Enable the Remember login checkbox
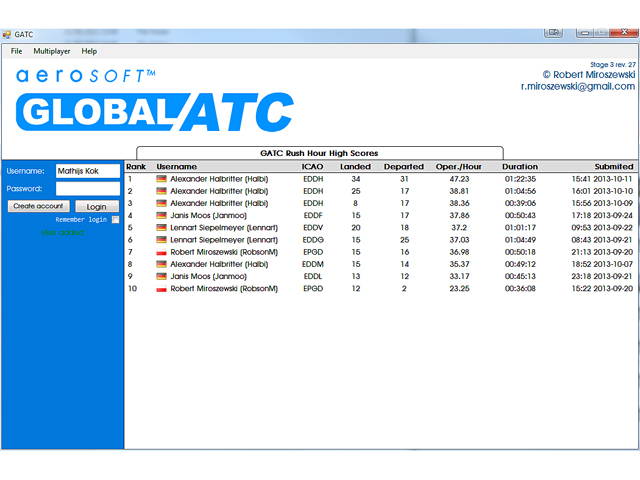The height and width of the screenshot is (480, 640). 116,220
